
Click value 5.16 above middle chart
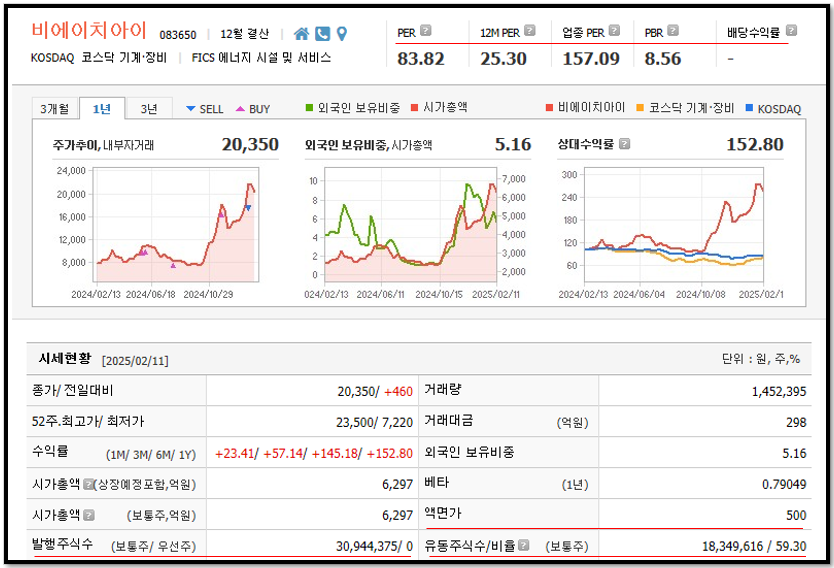513,144
